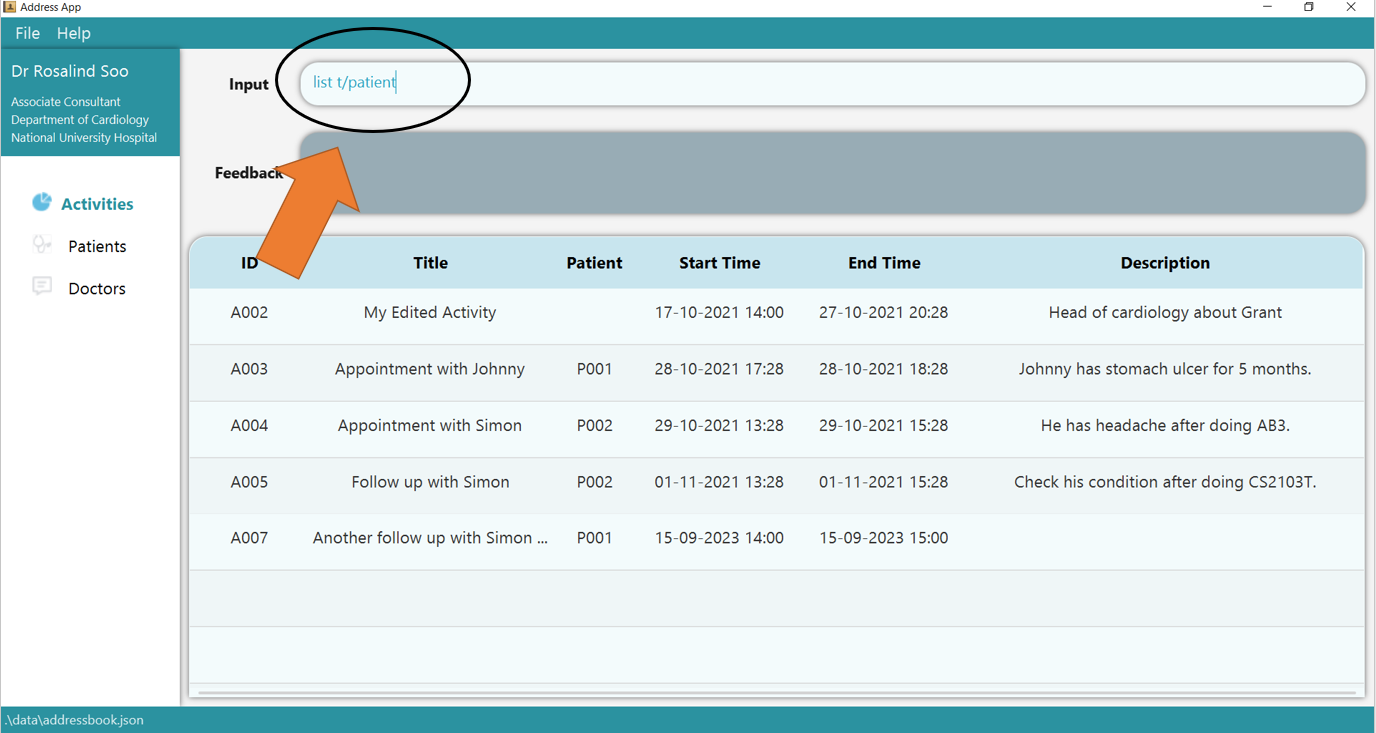Click the Doctors chat bubble icon
The width and height of the screenshot is (1376, 733).
coord(41,287)
